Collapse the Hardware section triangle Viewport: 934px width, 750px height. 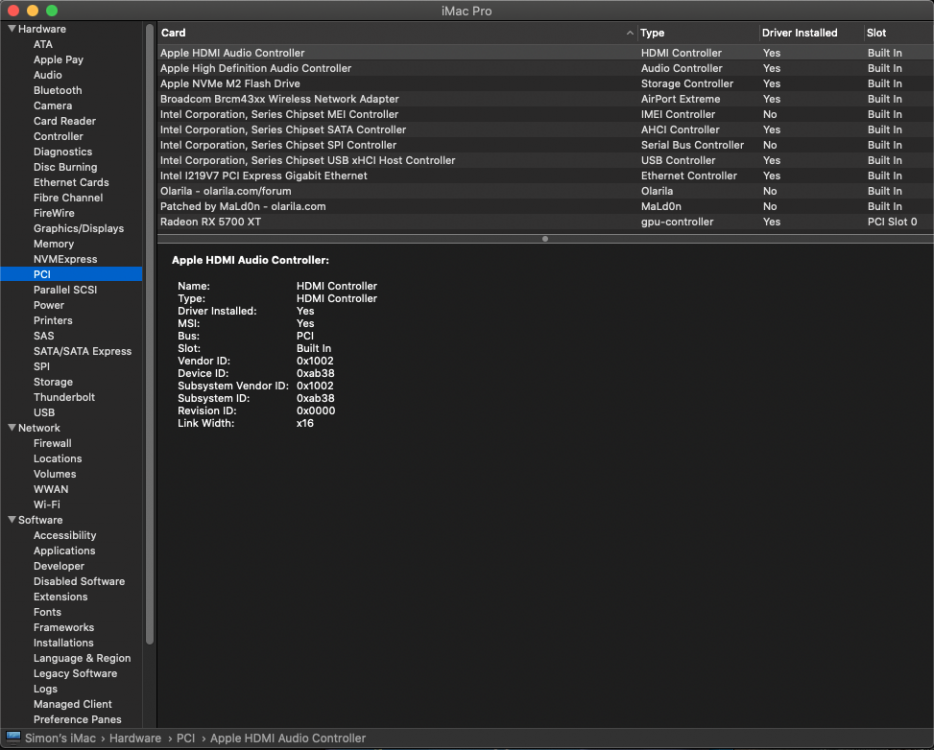[x=11, y=29]
